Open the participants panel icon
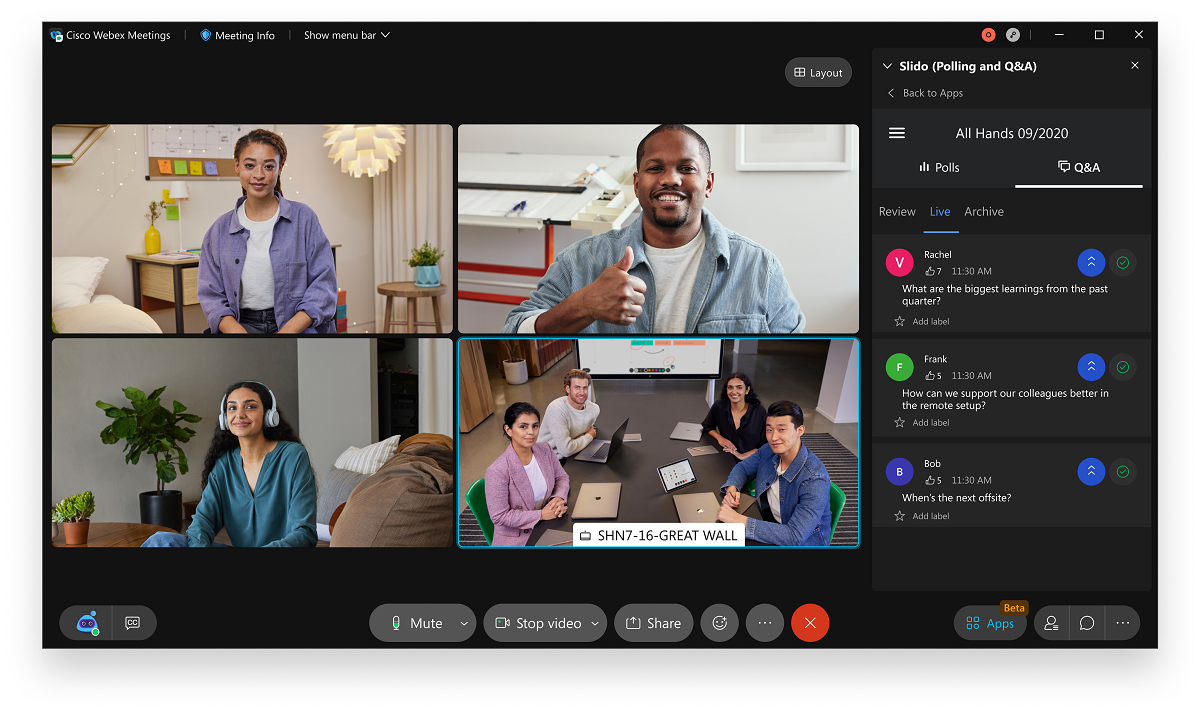This screenshot has height=711, width=1200. [x=1051, y=623]
